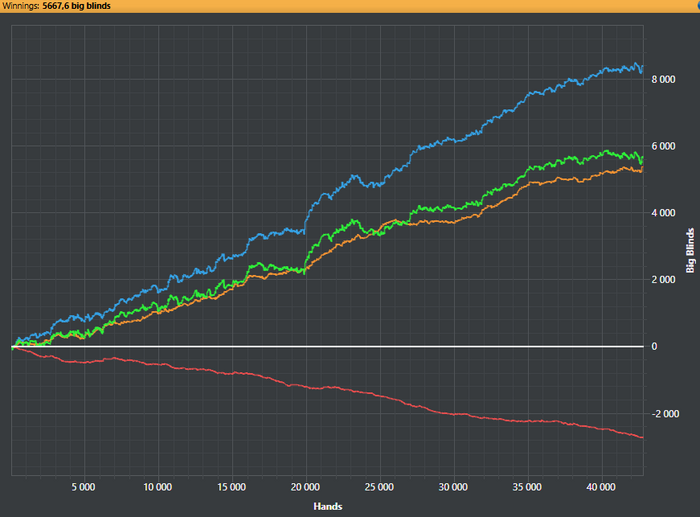Click the 25 000 label on the Hands axis
700x517 pixels.
(x=379, y=487)
